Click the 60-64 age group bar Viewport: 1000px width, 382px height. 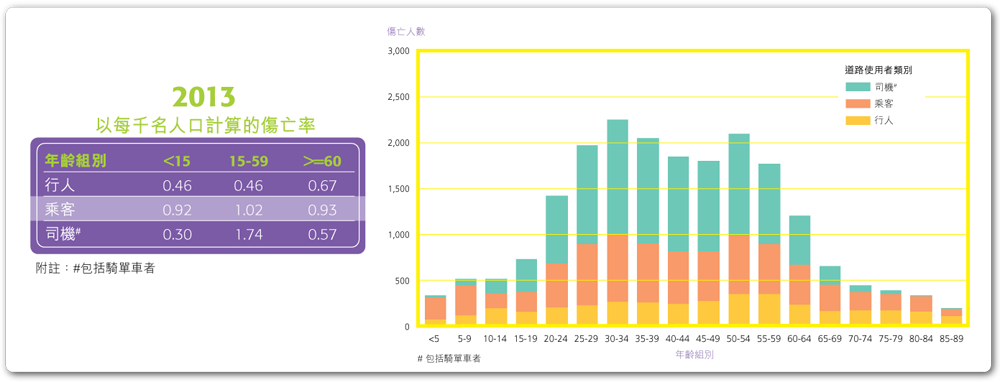tap(800, 271)
